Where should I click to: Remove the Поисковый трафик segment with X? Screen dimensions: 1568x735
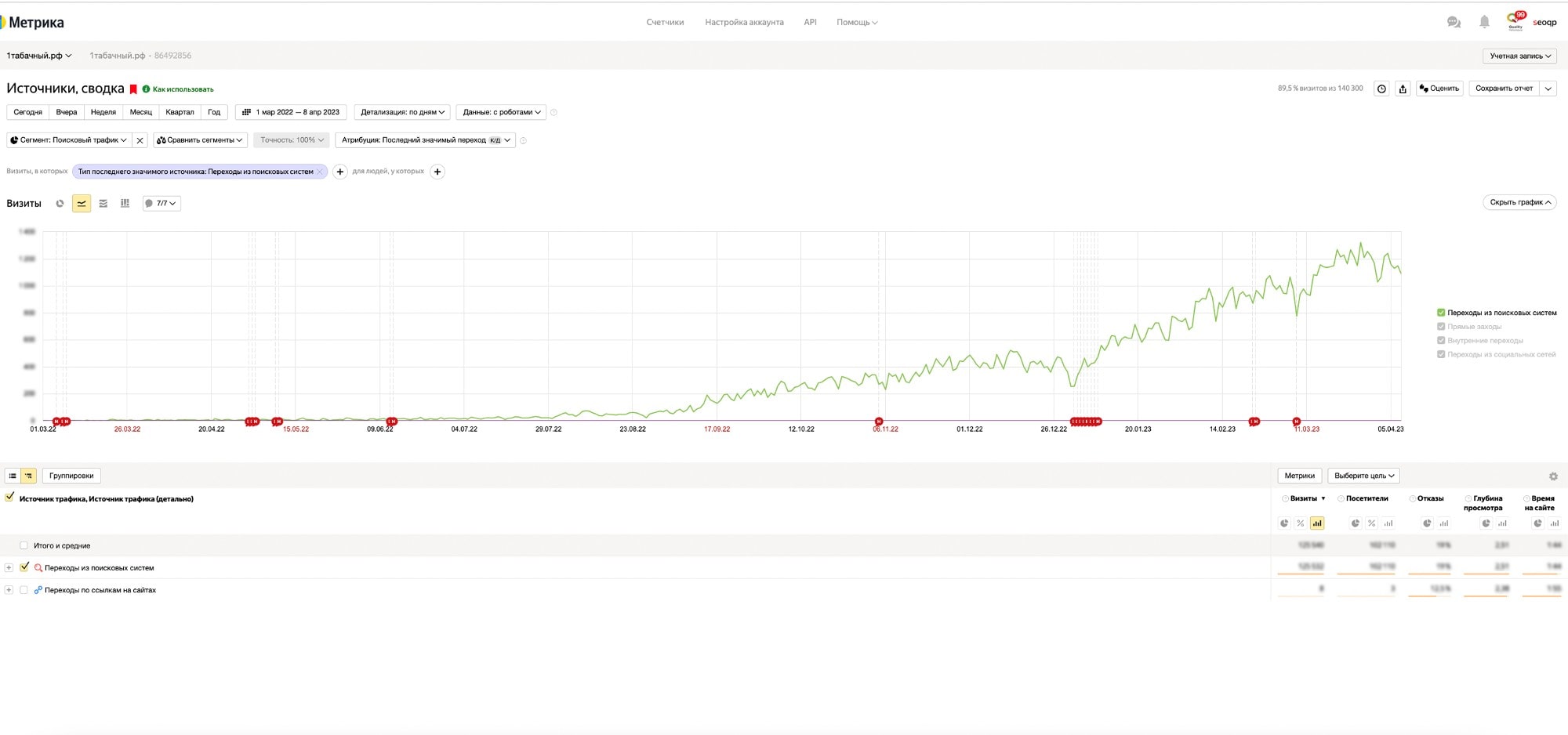click(140, 140)
